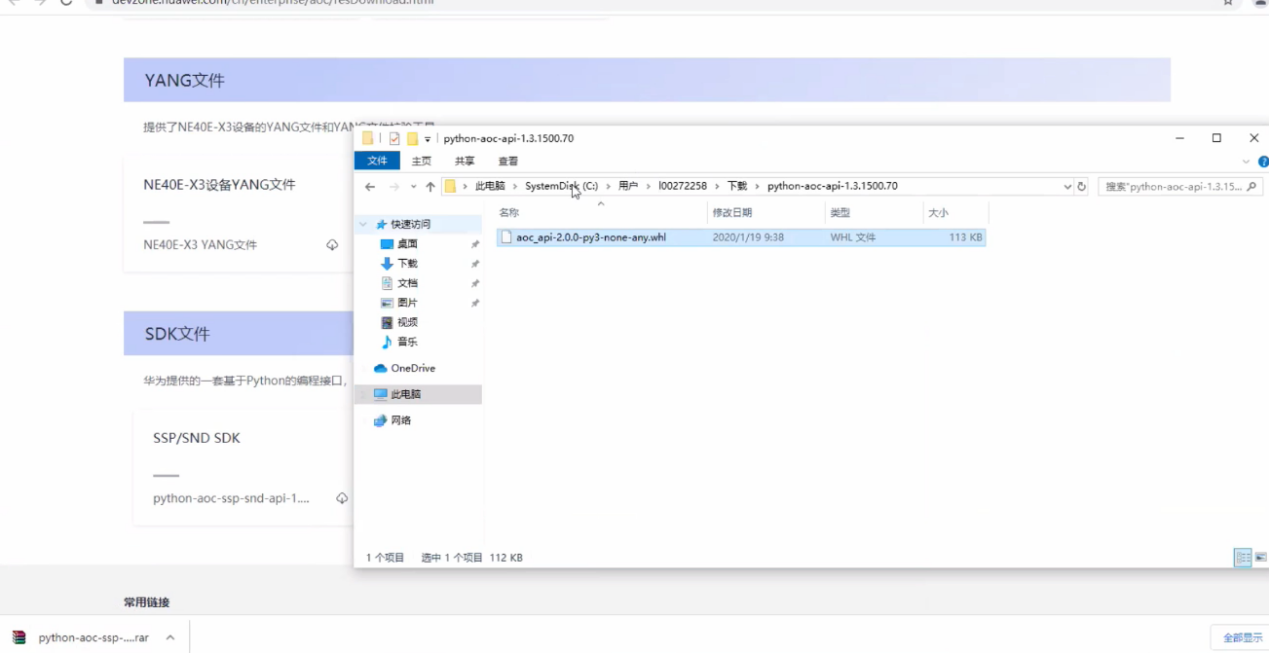
Task: Open the chevron after l00272258 in the breadcrumb
Action: [x=717, y=186]
